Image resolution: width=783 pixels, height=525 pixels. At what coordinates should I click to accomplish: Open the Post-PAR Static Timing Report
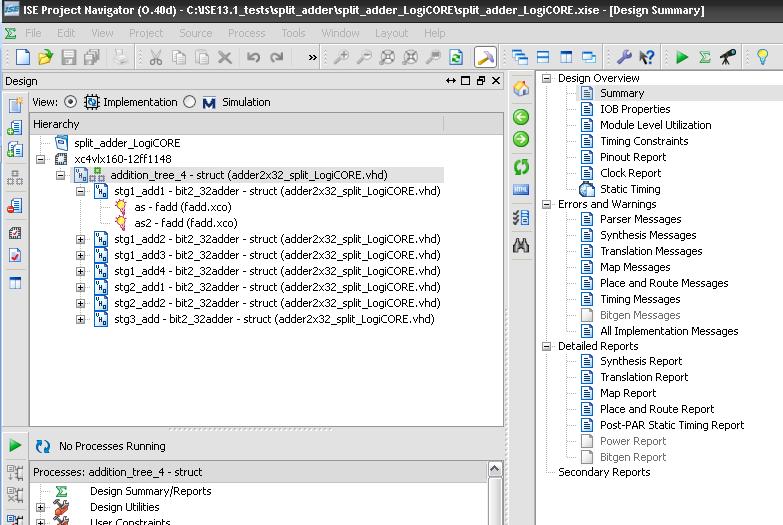pyautogui.click(x=672, y=425)
